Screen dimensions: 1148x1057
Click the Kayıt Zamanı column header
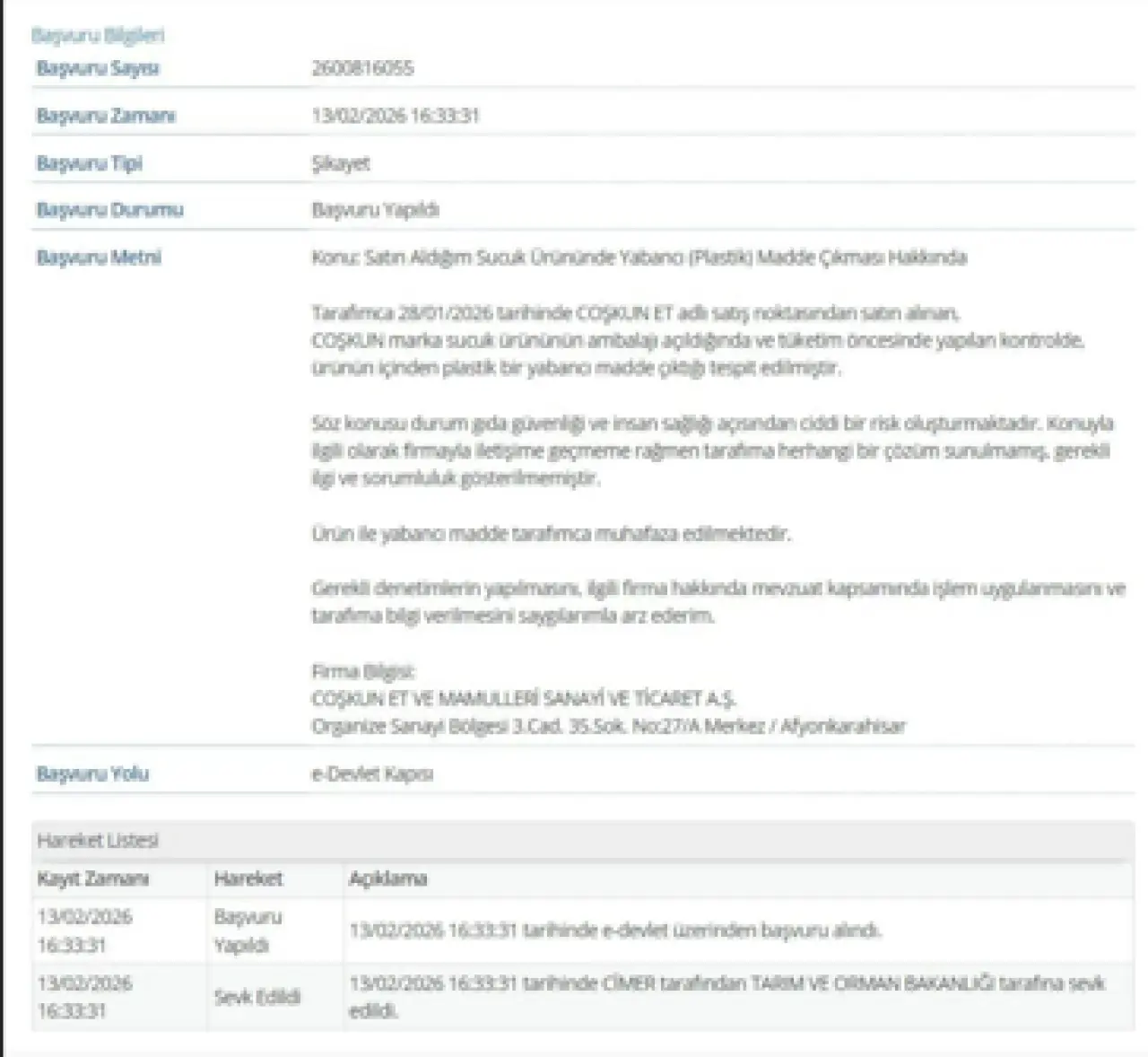(x=93, y=879)
